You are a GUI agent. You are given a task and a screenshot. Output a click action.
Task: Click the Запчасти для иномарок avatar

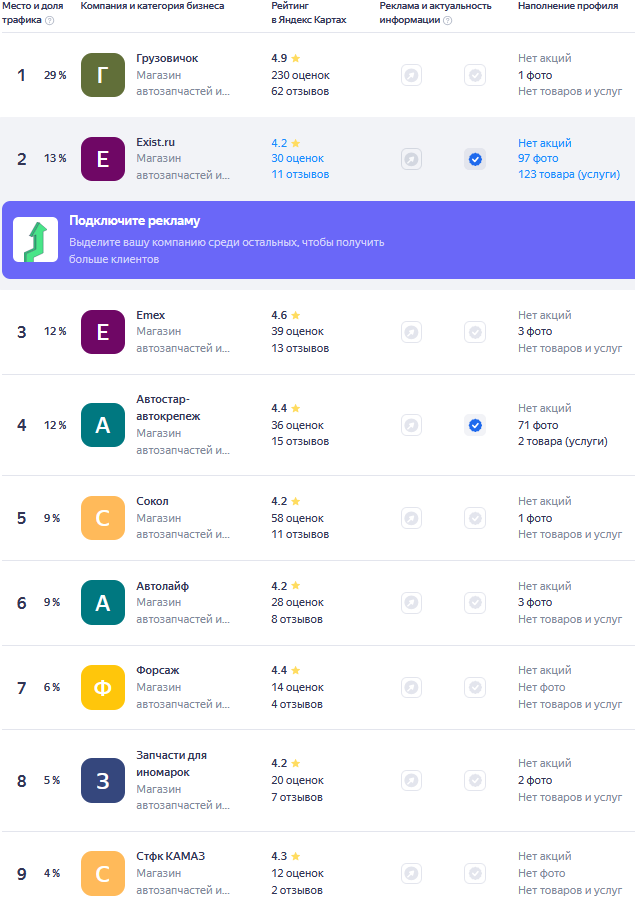pos(103,780)
